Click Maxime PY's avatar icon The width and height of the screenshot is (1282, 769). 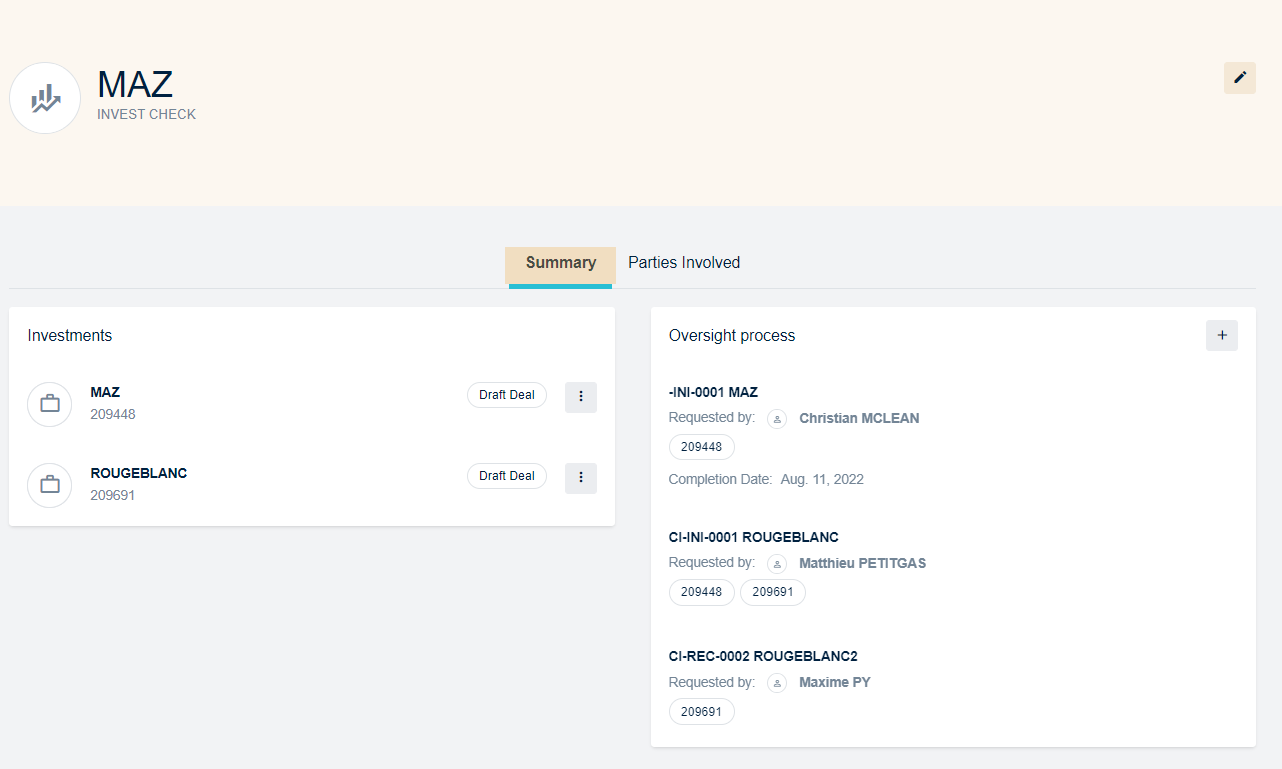point(777,683)
